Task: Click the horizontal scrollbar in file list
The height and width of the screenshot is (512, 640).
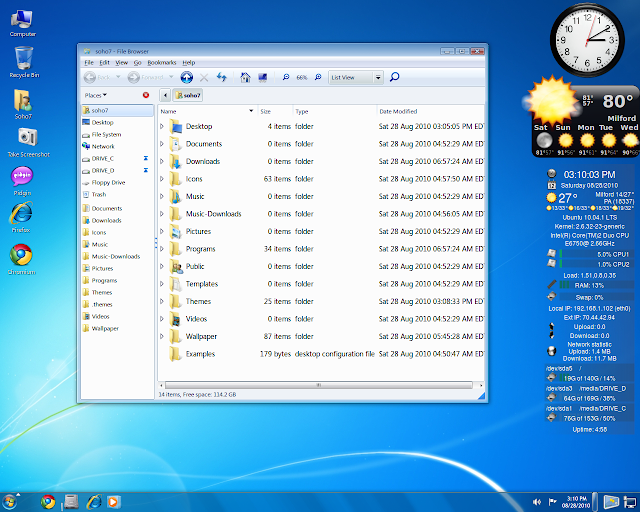Action: click(x=319, y=385)
